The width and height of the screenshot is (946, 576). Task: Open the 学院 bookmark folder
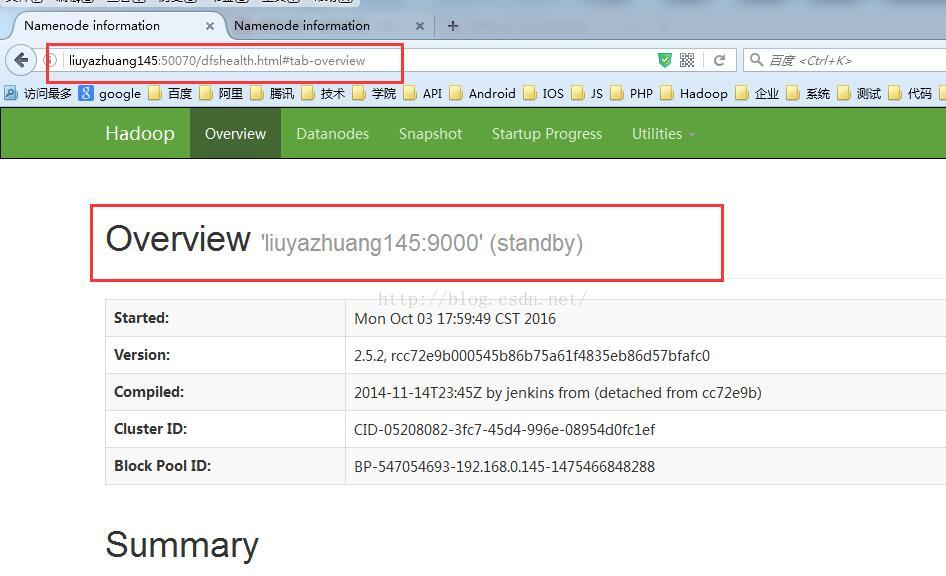tap(374, 93)
